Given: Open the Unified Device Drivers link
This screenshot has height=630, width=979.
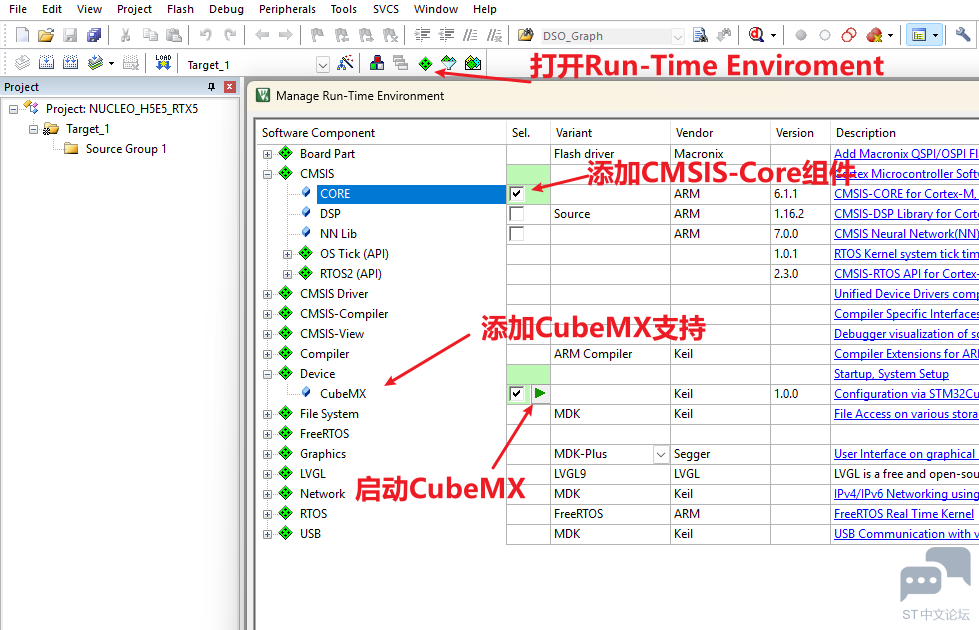Looking at the screenshot, I should (906, 293).
